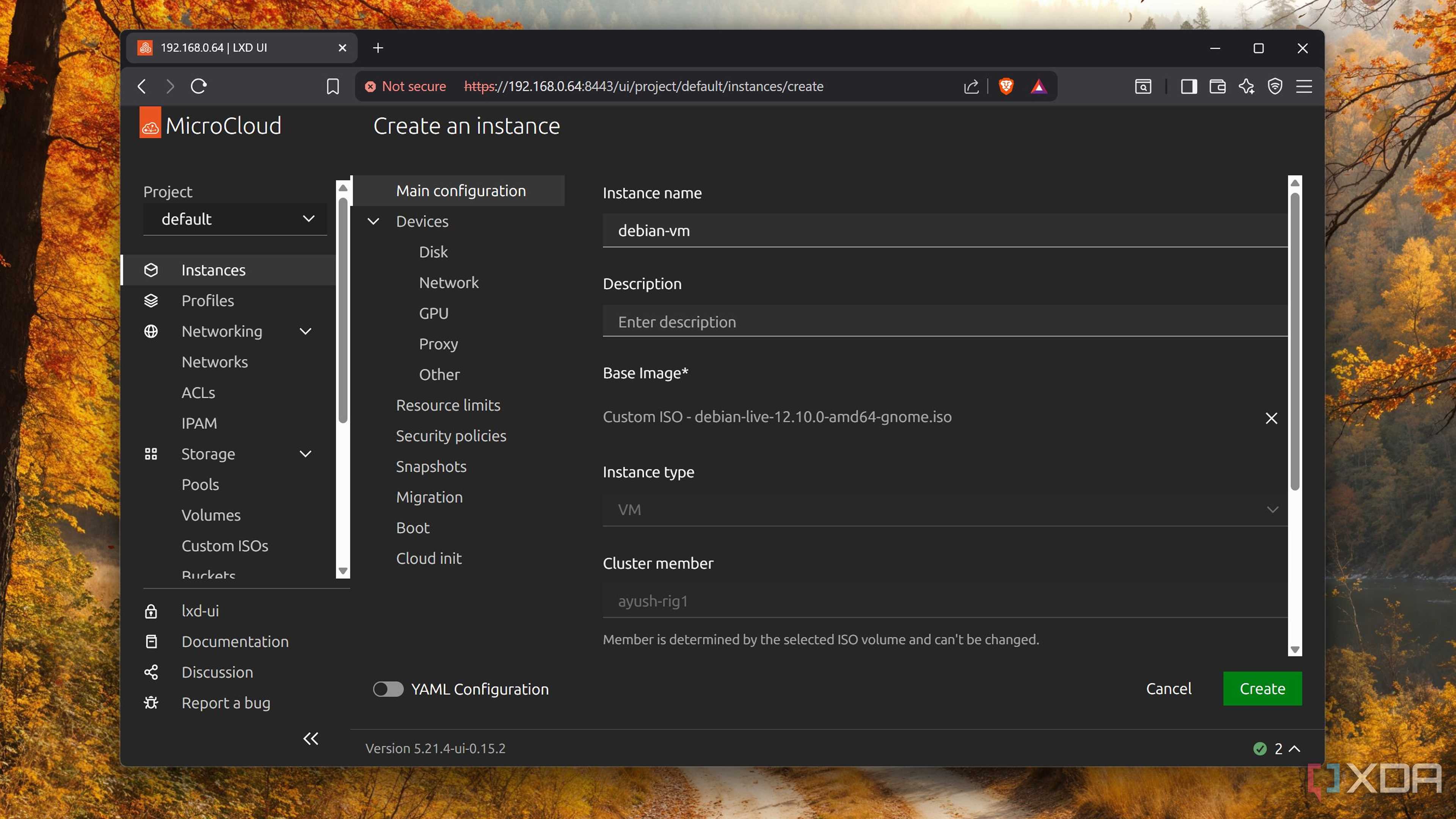
Task: Click the Cancel button
Action: pos(1168,689)
